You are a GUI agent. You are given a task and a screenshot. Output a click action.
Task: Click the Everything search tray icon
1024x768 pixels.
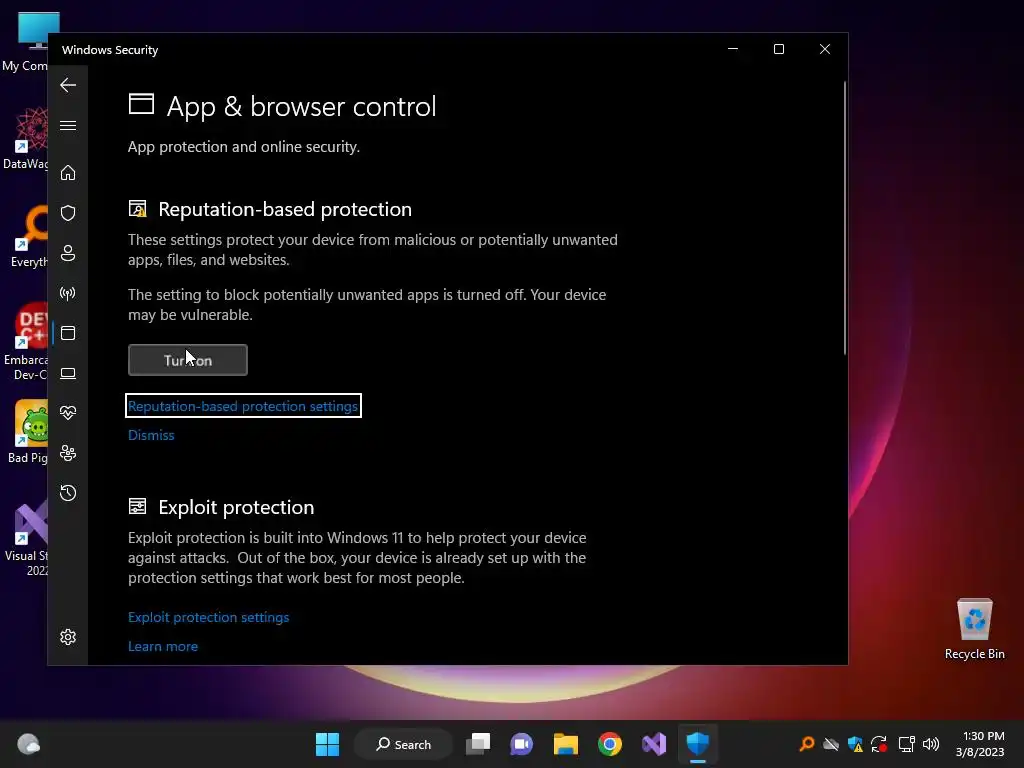807,744
